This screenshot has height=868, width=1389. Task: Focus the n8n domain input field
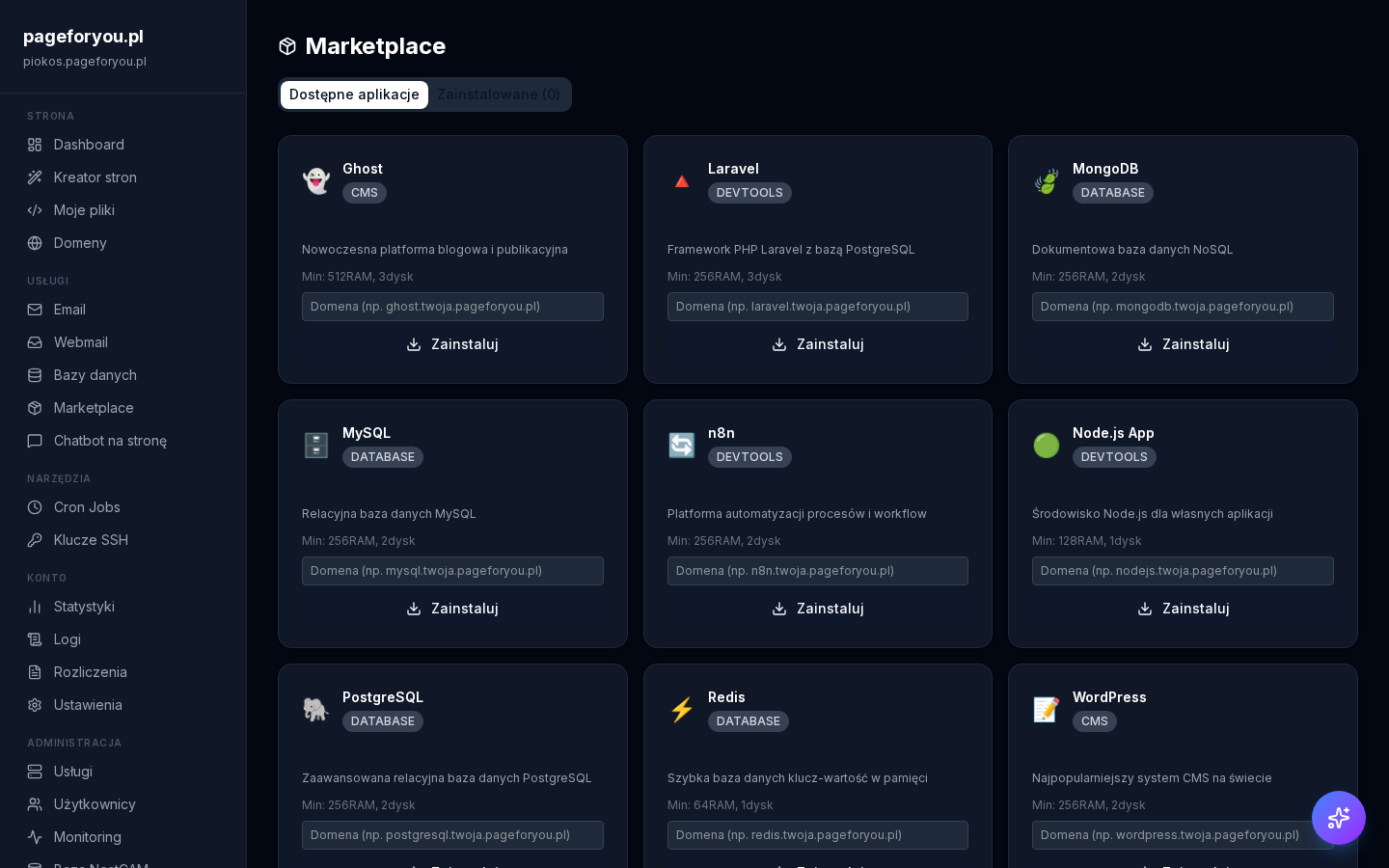click(x=818, y=571)
